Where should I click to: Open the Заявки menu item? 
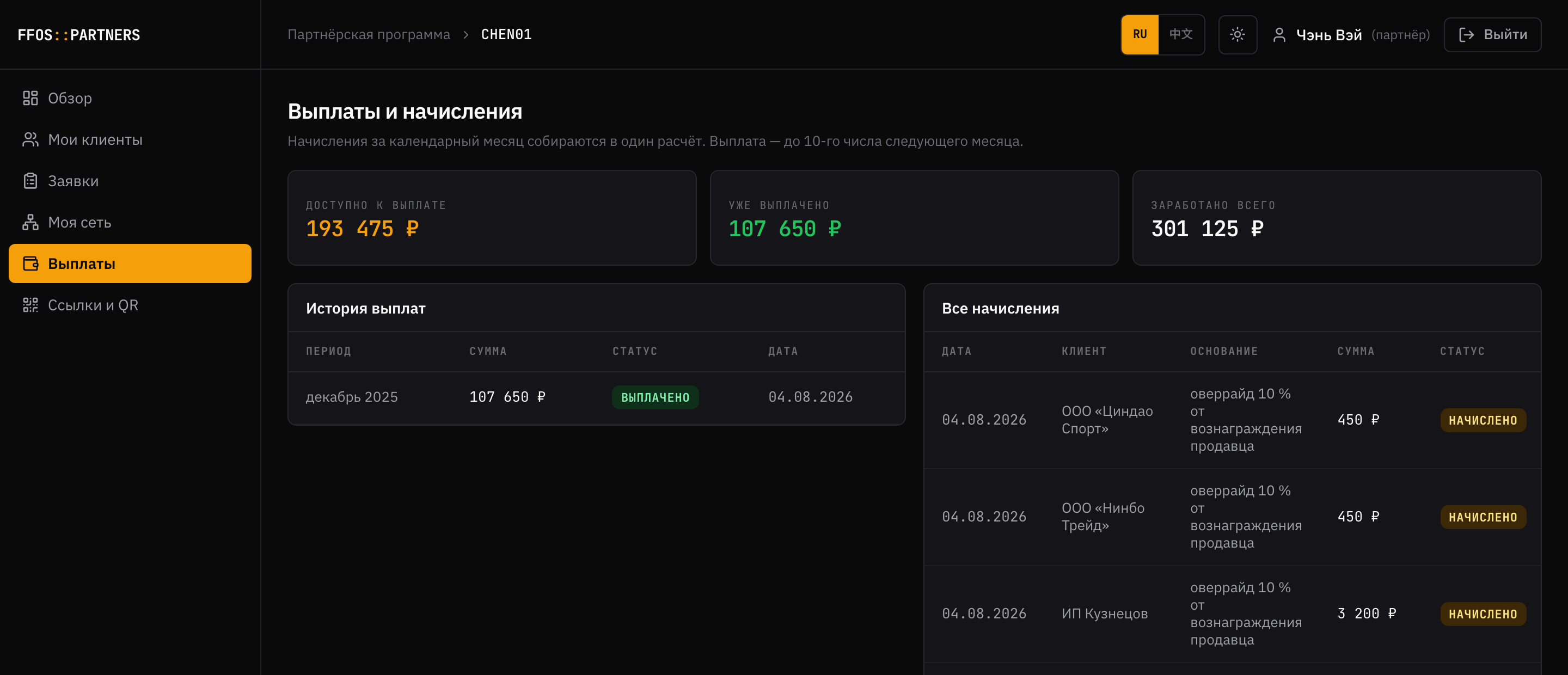[130, 181]
